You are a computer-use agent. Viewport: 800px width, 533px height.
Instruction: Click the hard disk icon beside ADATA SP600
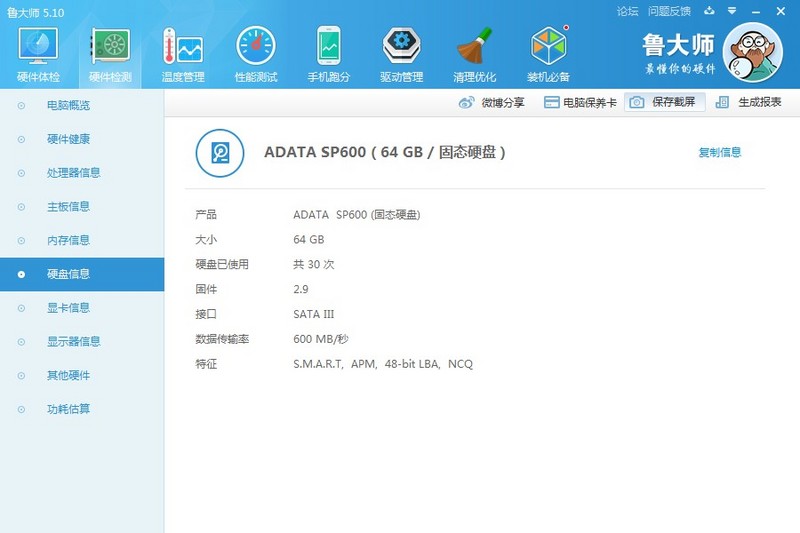pyautogui.click(x=220, y=153)
